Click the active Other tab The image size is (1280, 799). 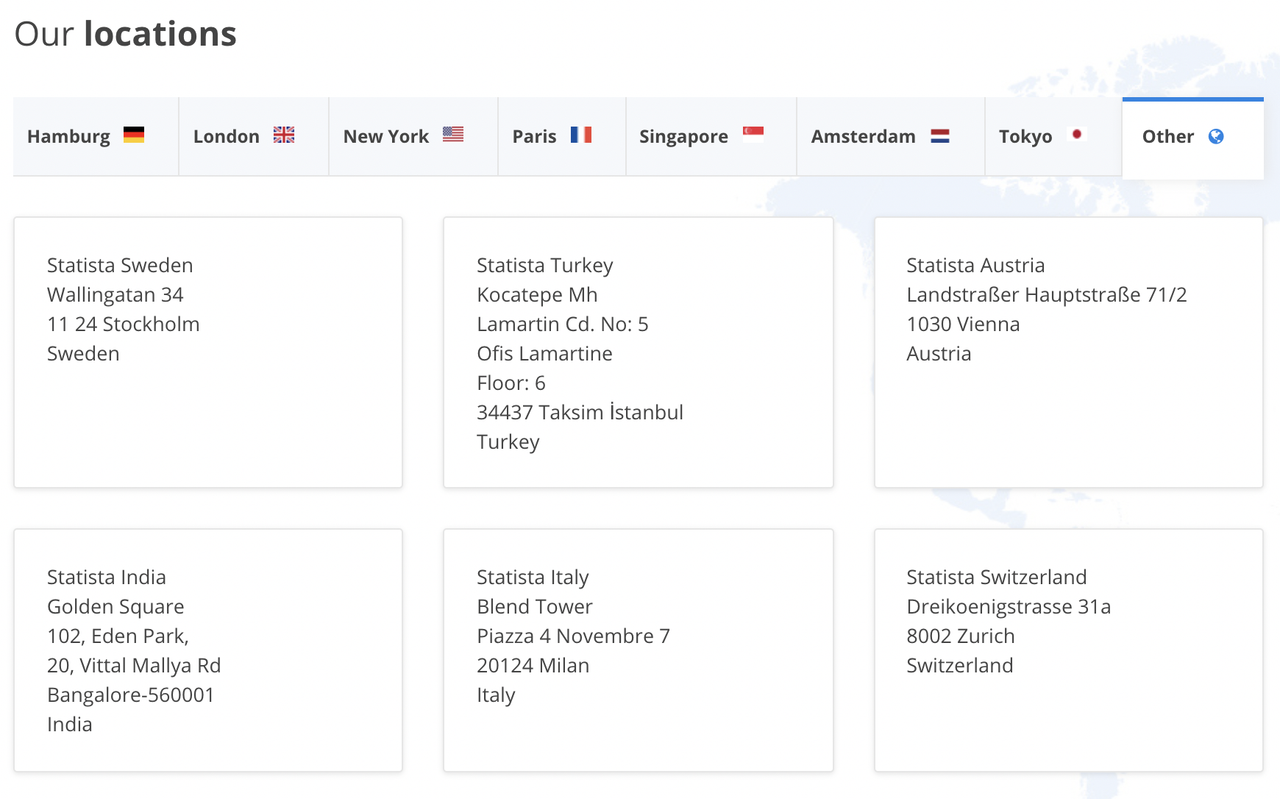(1193, 138)
